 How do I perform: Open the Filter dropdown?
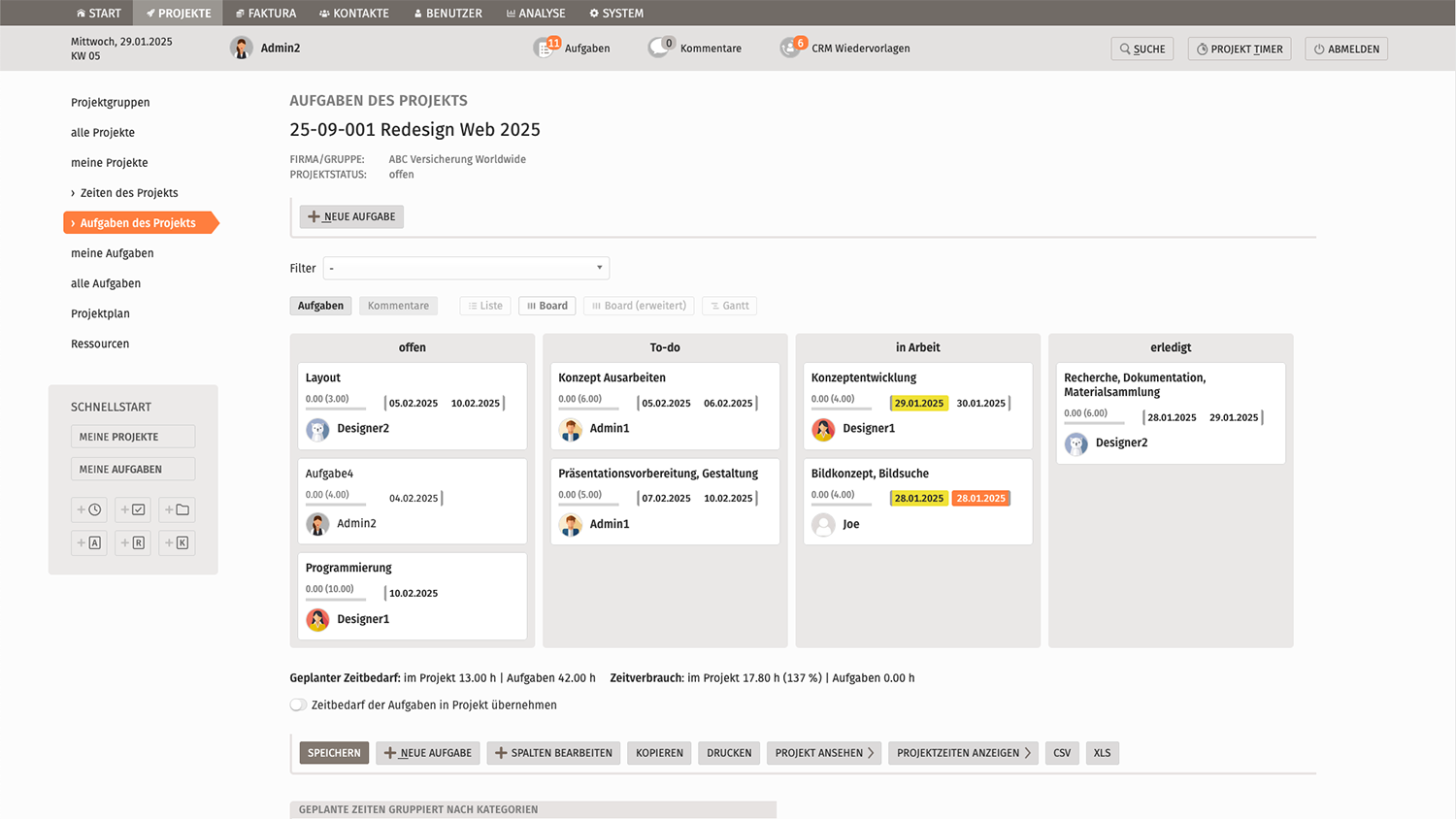click(x=466, y=268)
